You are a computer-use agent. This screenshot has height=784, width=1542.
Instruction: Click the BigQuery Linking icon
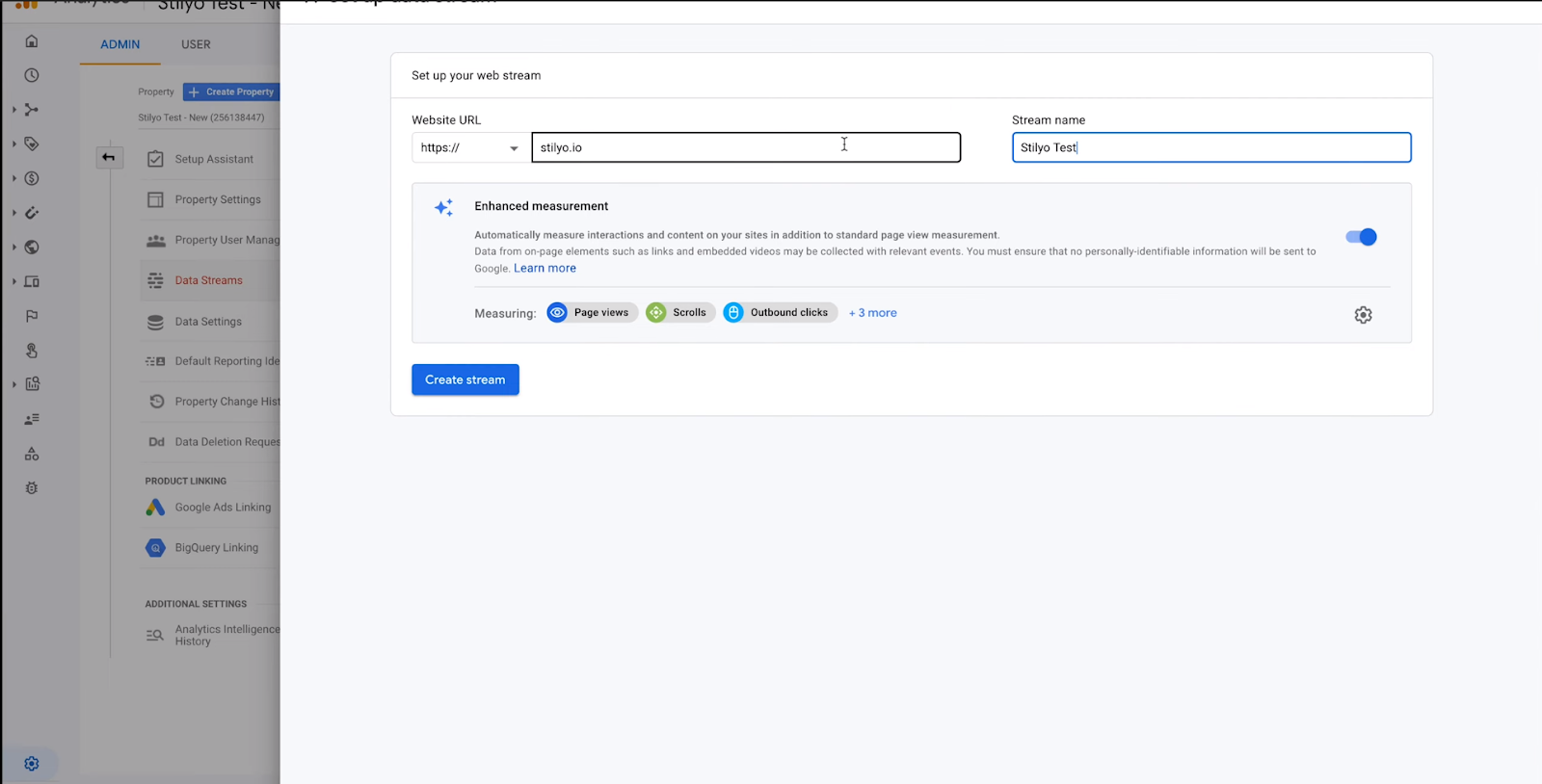(x=155, y=548)
